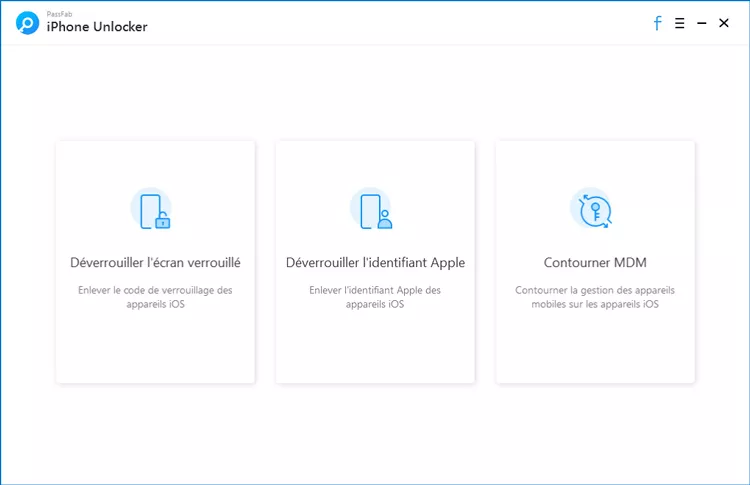Select "Déverrouiller l'écran verrouillé" title

click(155, 263)
